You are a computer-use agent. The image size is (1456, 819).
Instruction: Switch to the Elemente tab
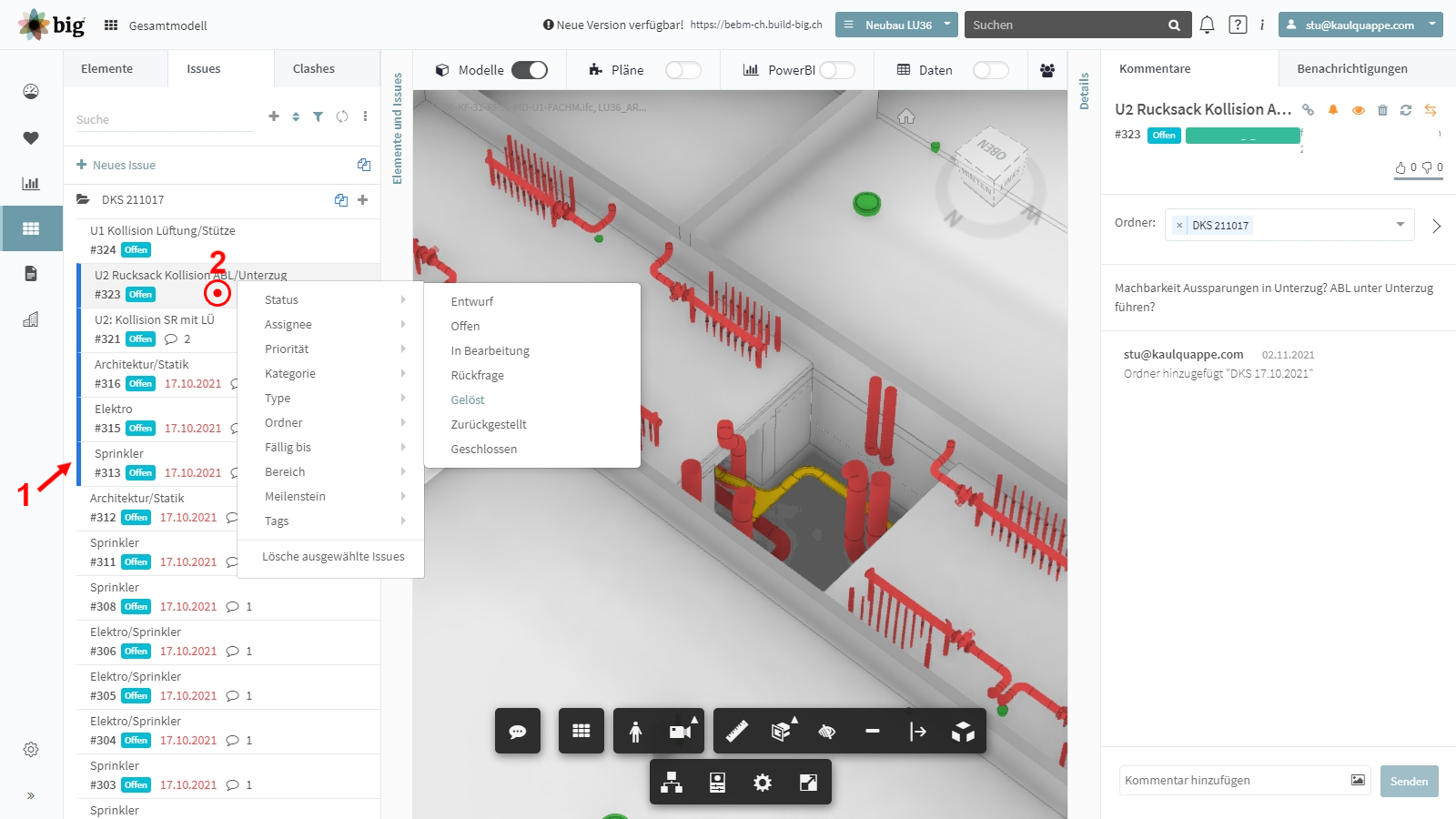(x=106, y=68)
